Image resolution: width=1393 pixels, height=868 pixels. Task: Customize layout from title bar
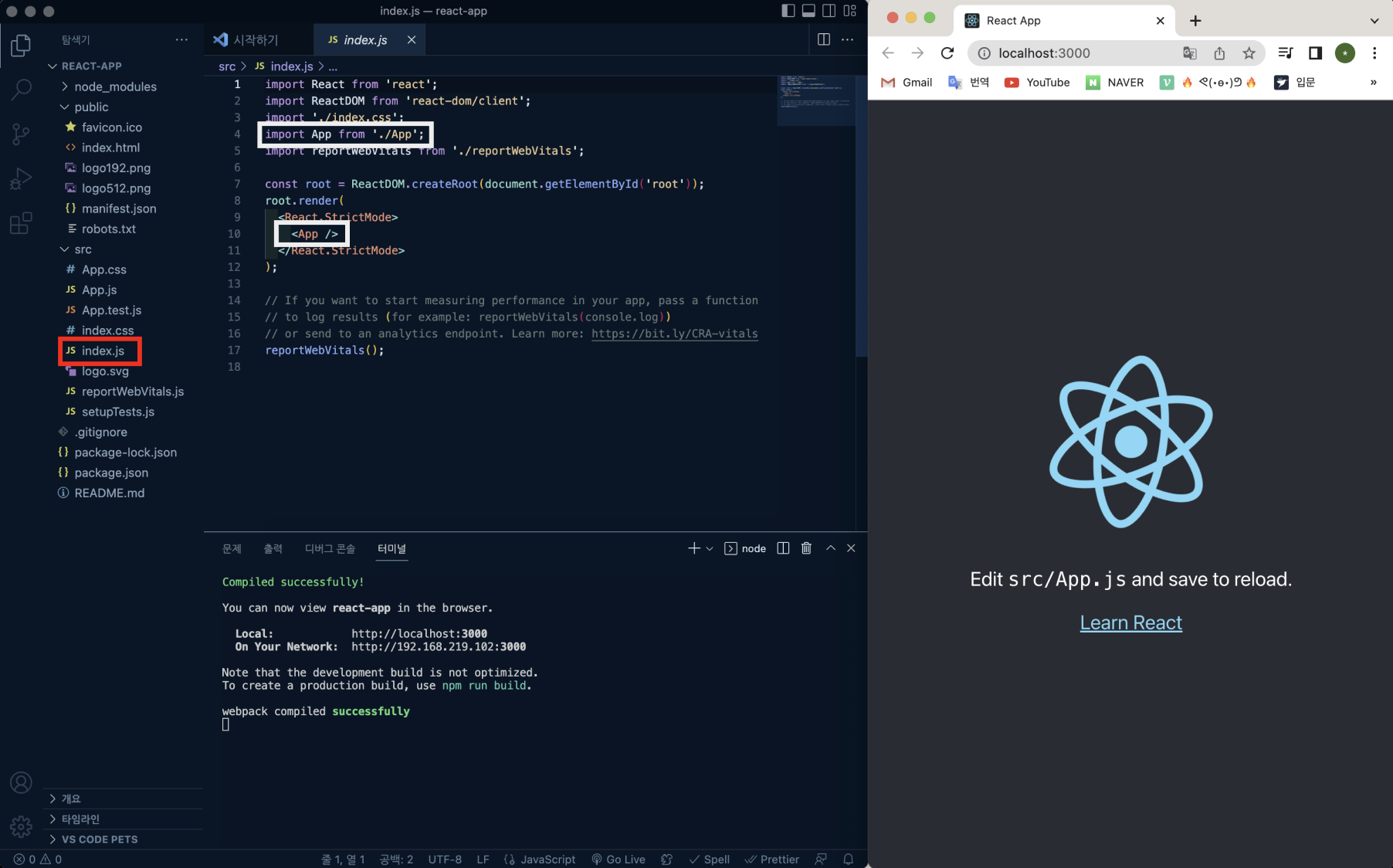coord(849,11)
